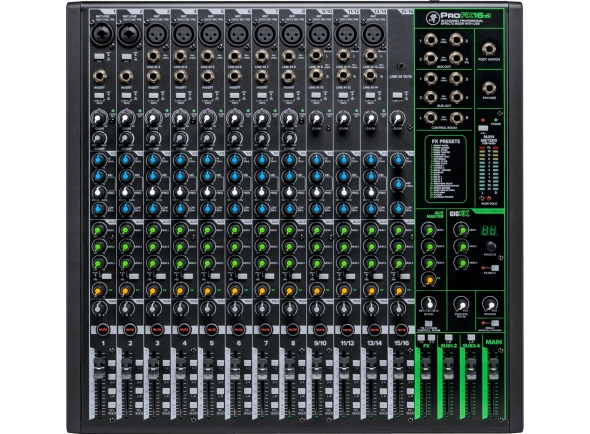Click the channel 4 Comp knob
The image size is (590, 434).
point(180,139)
